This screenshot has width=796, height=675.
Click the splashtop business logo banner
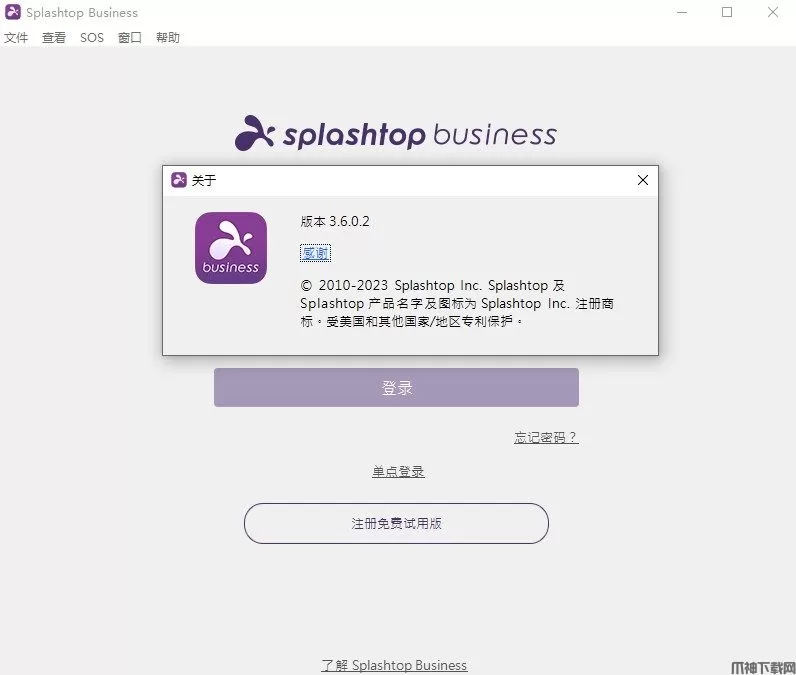[396, 133]
